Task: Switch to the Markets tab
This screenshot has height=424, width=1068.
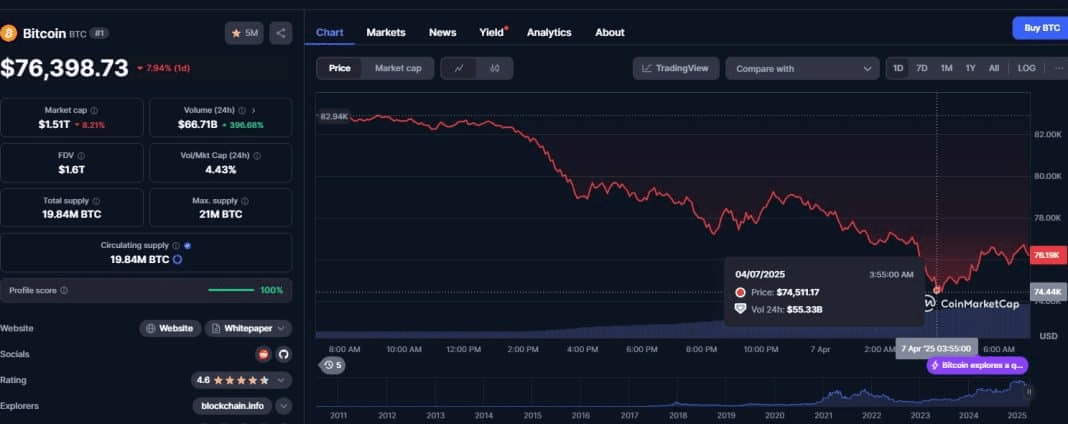Action: pos(386,32)
